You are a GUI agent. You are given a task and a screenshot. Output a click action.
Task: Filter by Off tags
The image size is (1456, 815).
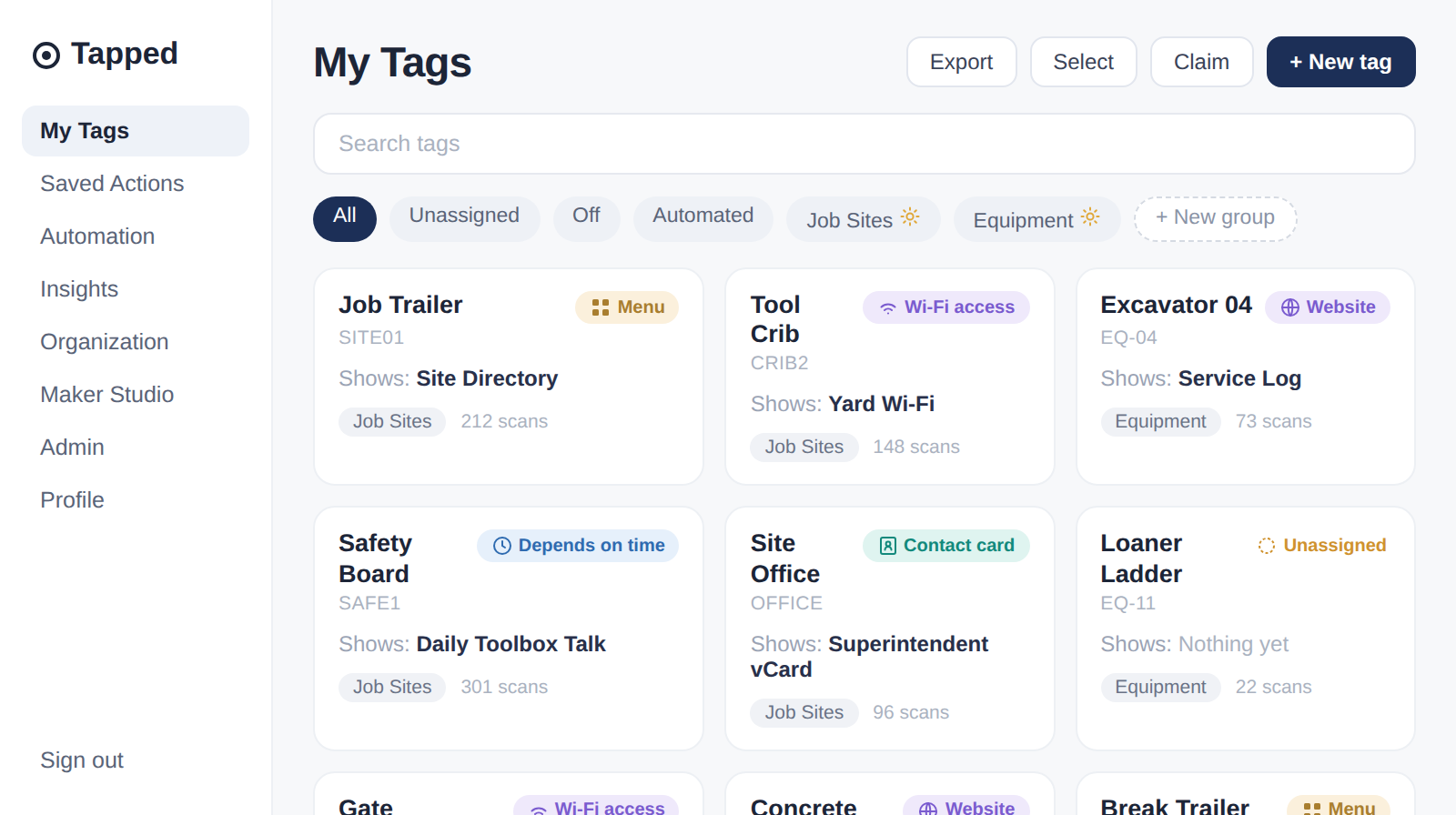[586, 218]
